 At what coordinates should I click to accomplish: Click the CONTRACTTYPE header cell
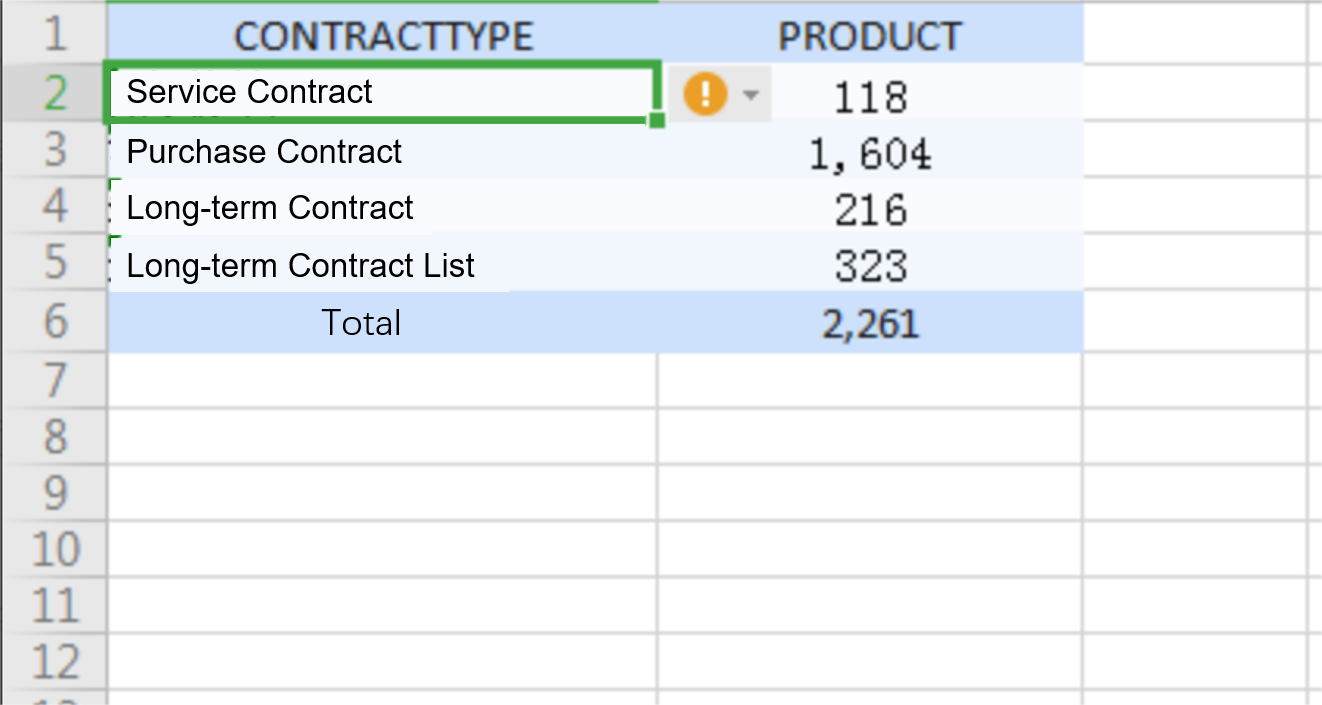383,34
